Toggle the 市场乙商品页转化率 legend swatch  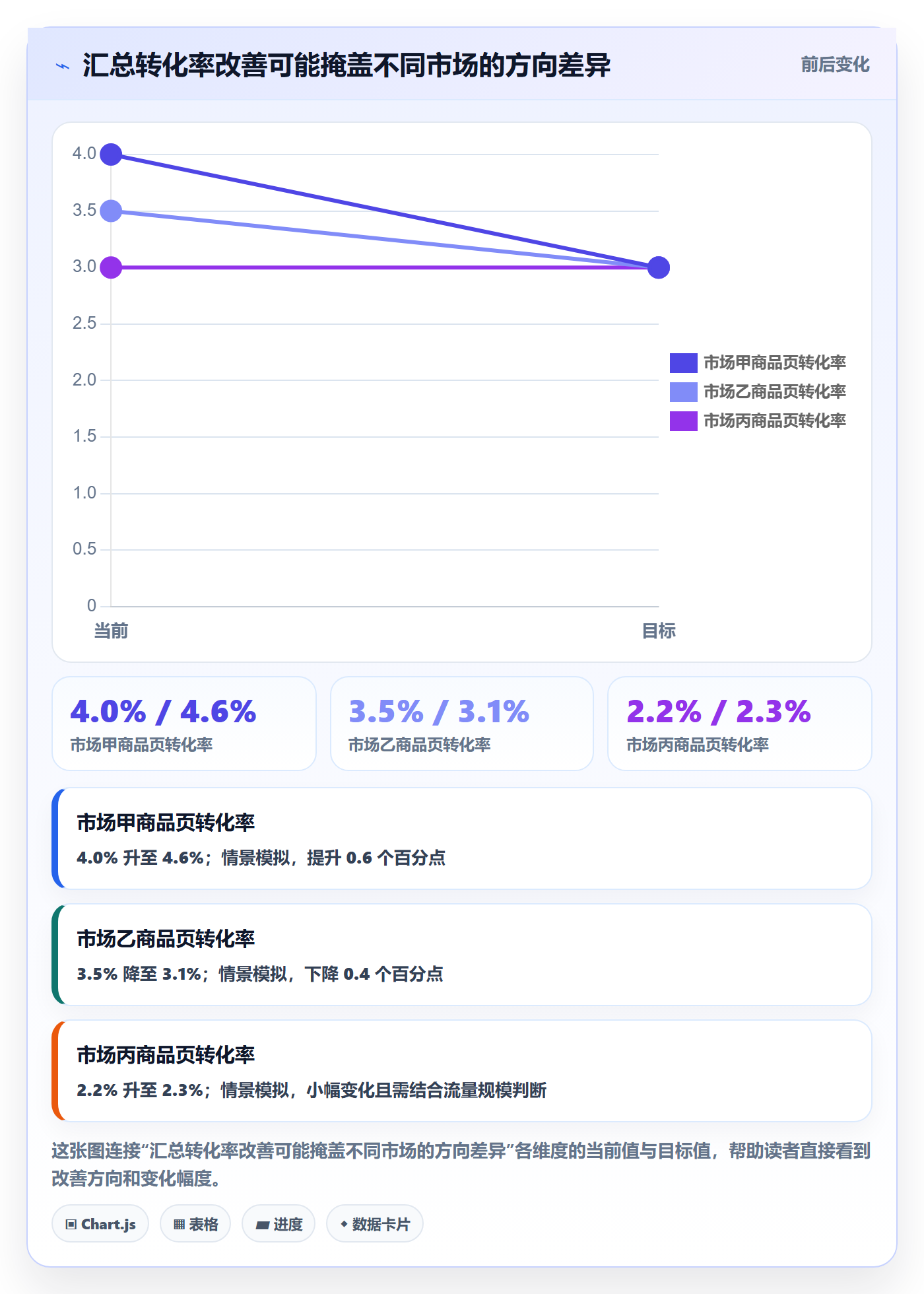point(683,392)
